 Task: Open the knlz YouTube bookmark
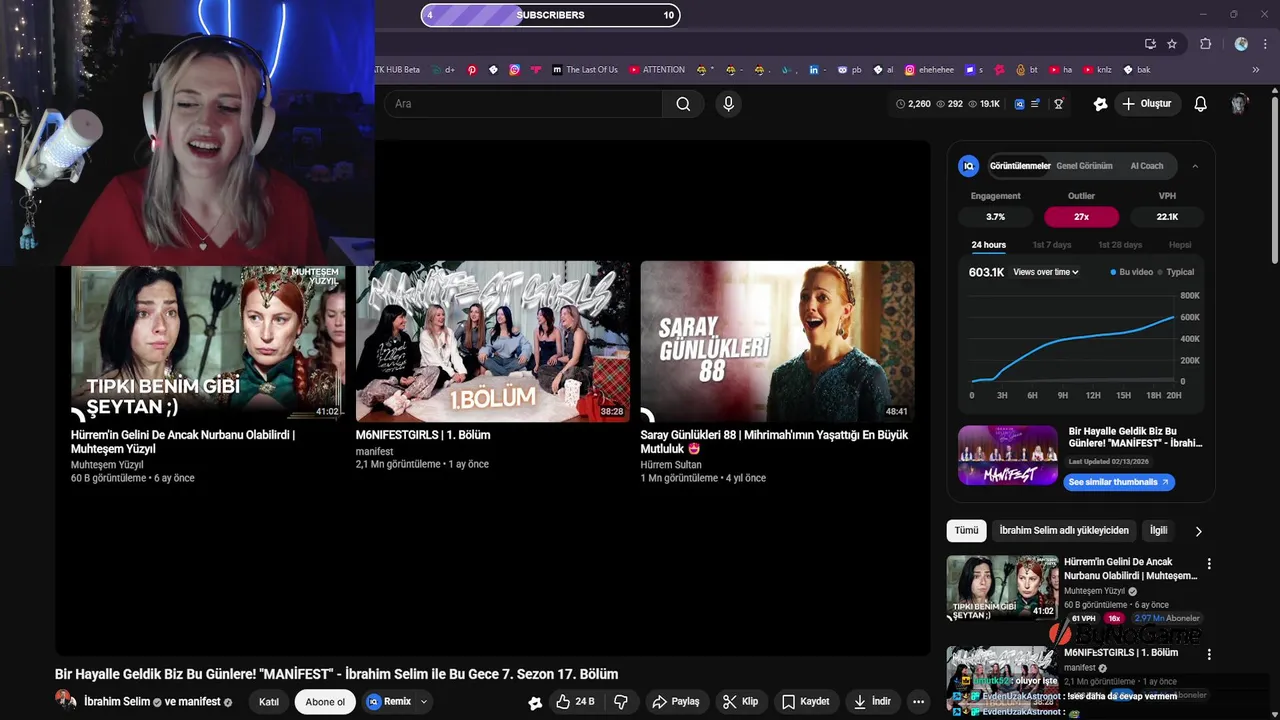pyautogui.click(x=1097, y=70)
